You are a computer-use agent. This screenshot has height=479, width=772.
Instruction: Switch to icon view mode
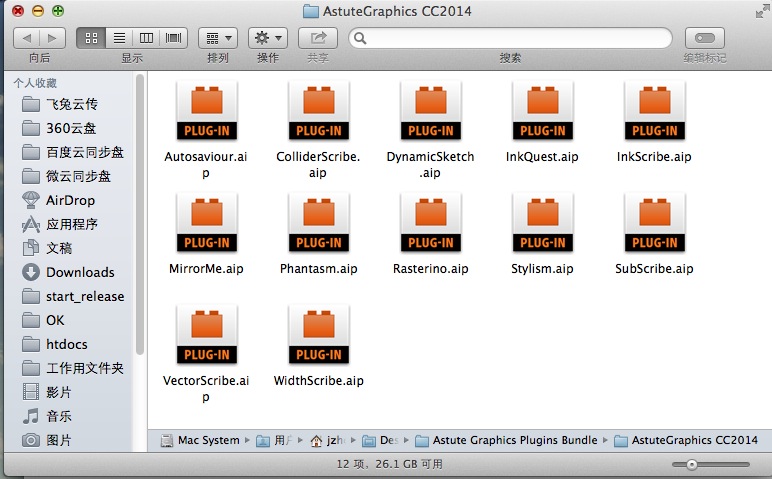pyautogui.click(x=91, y=38)
